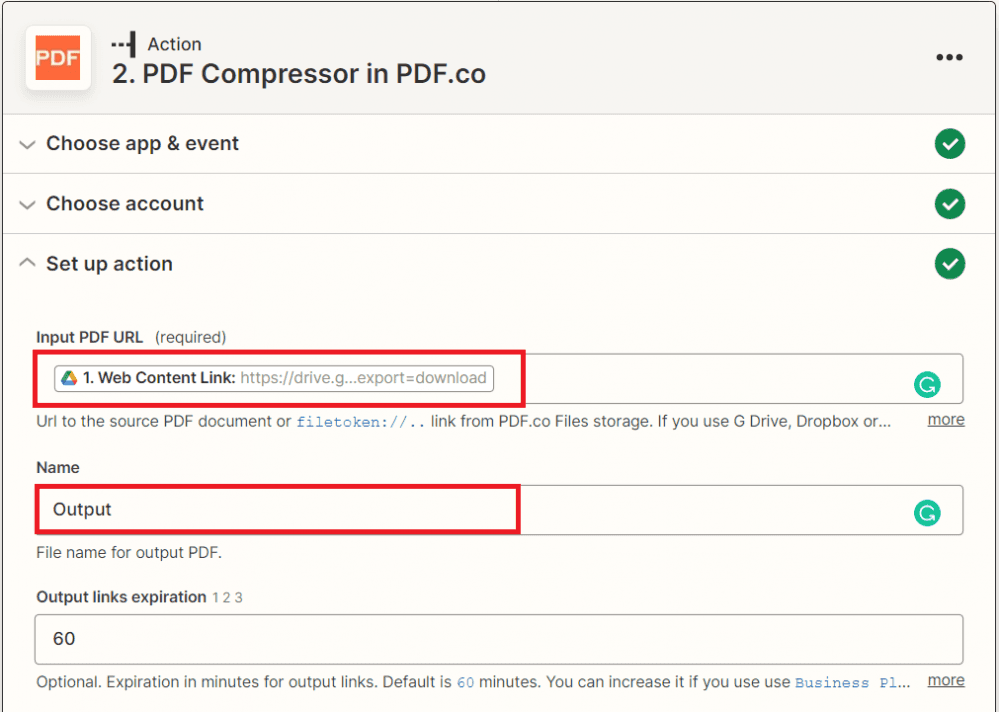
Task: Click green checkmark beside Set up action
Action: coord(949,264)
